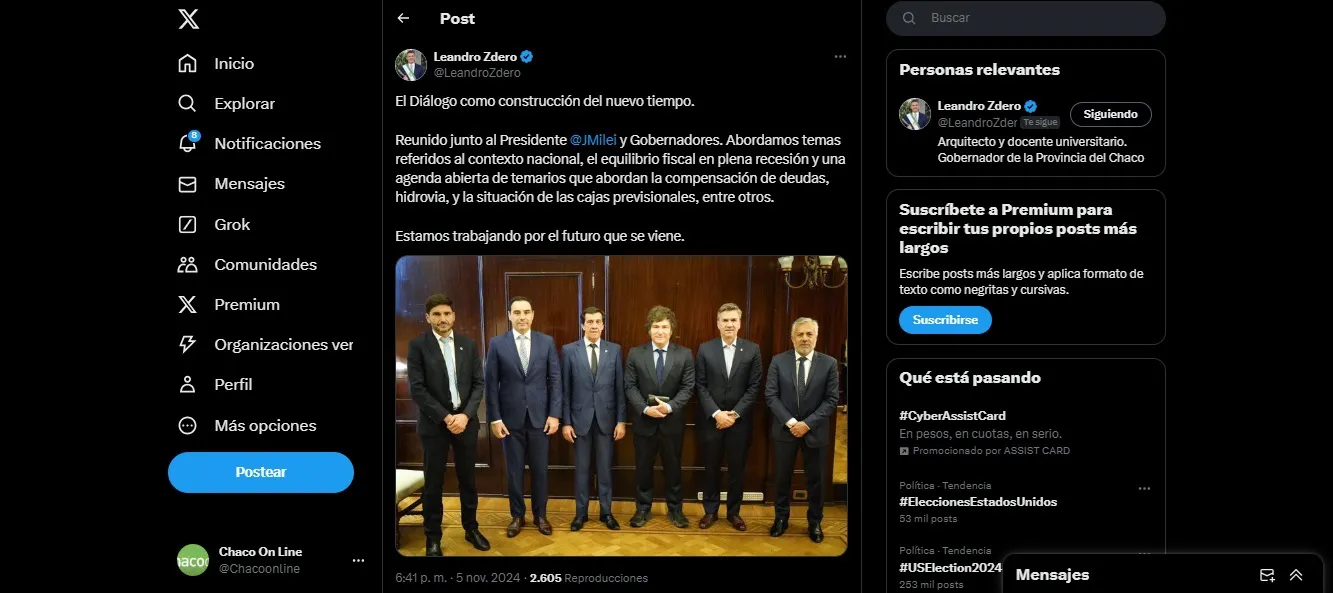
Task: Click the Suscribirse premium button
Action: point(945,320)
